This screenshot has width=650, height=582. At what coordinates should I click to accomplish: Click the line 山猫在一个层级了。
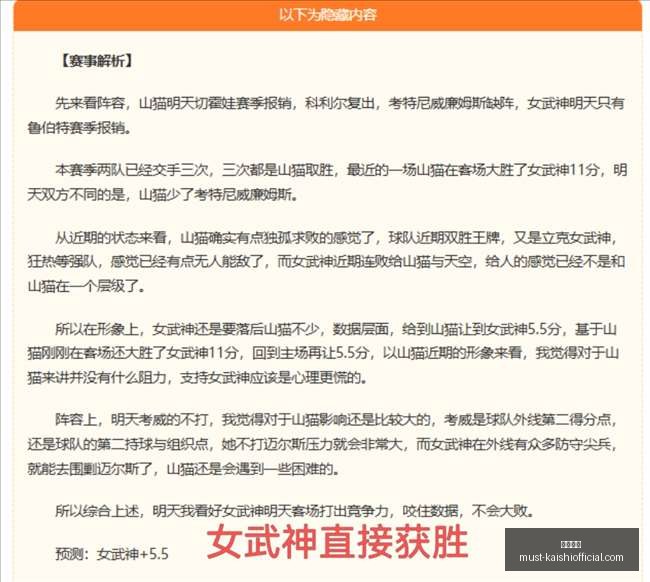(x=86, y=286)
